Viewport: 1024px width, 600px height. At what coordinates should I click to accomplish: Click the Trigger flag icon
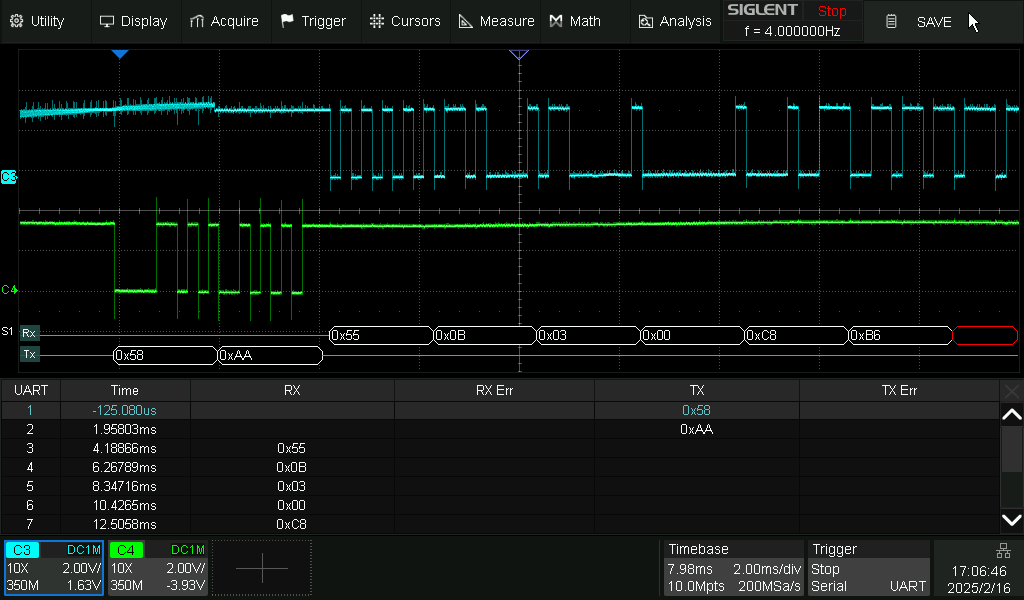[288, 21]
